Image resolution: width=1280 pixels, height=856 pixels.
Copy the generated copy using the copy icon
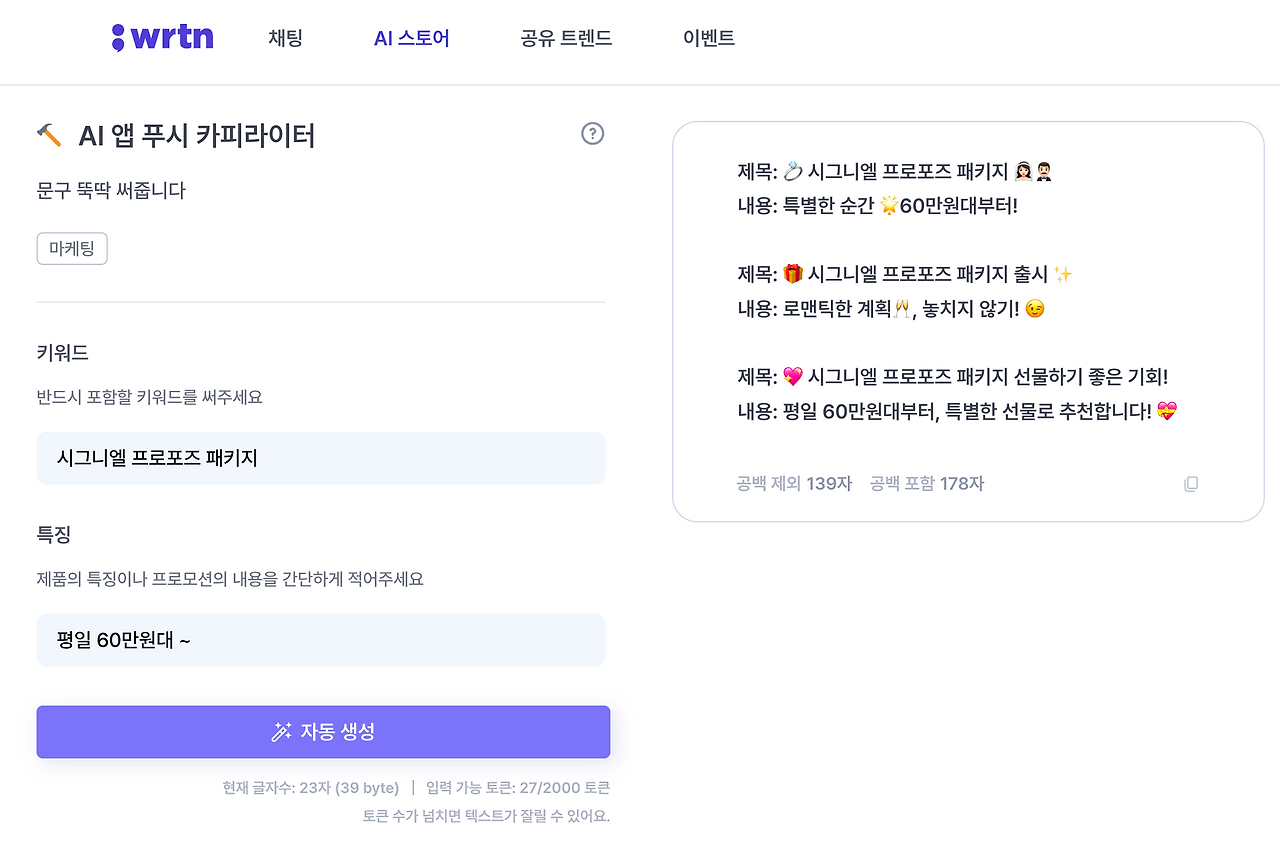[1190, 483]
